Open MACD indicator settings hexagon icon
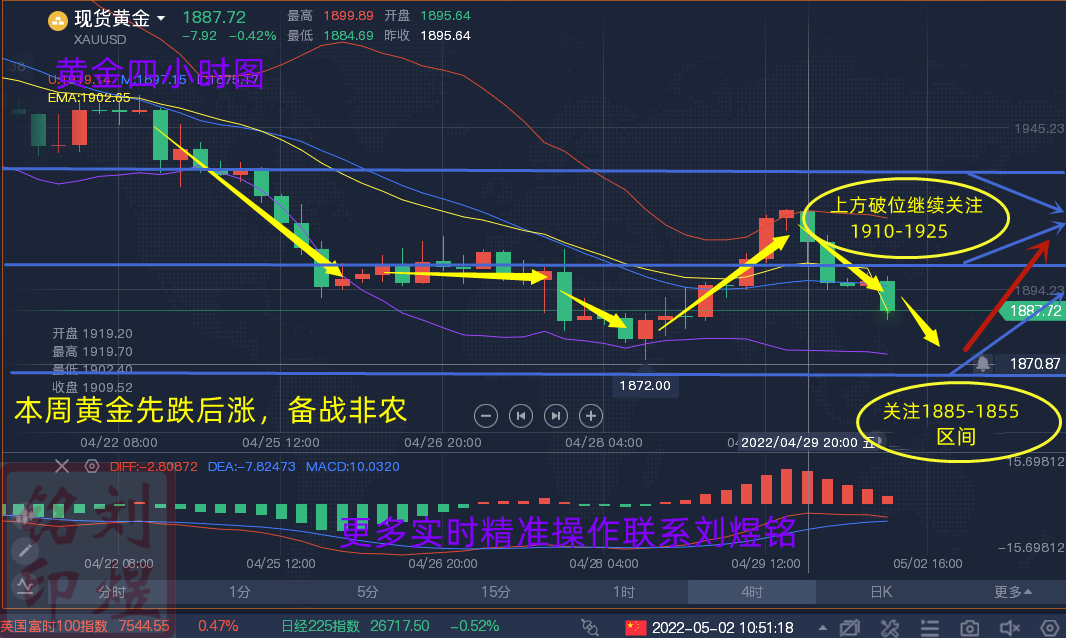Viewport: 1066px width, 638px height. click(92, 466)
